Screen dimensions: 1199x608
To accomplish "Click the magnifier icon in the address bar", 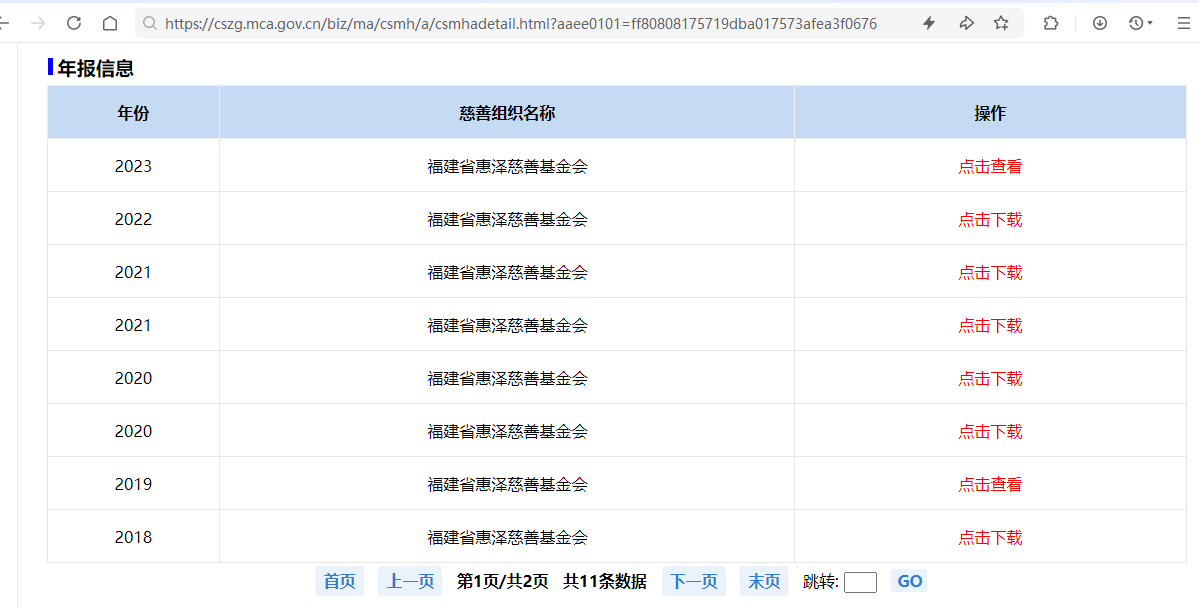I will point(150,23).
